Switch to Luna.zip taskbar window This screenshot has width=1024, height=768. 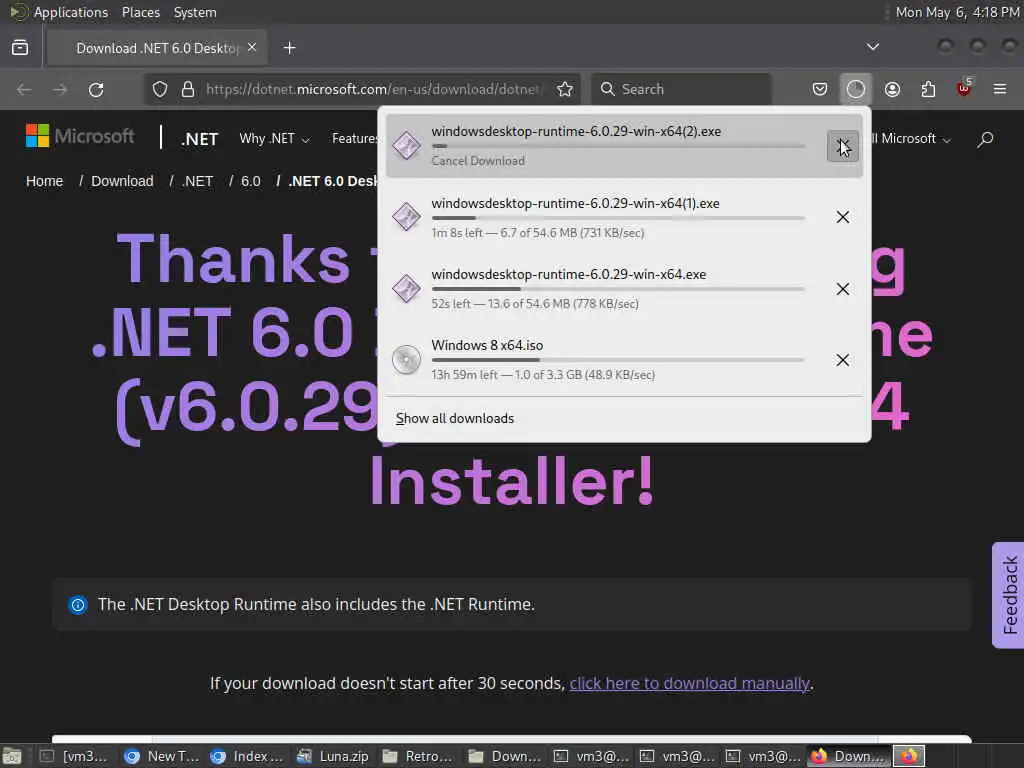pos(332,756)
